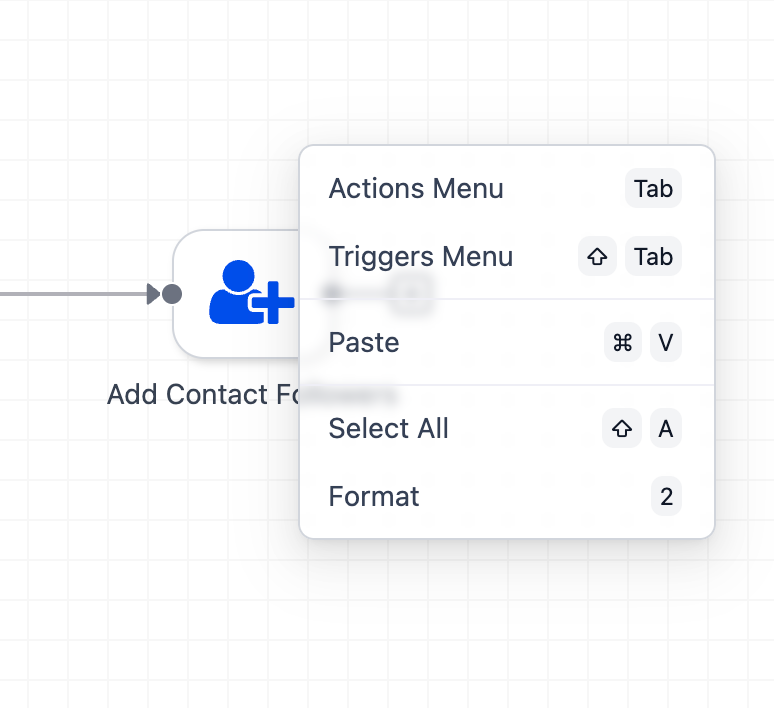Choose Select All in the context menu
Viewport: 774px width, 708px height.
(x=388, y=429)
